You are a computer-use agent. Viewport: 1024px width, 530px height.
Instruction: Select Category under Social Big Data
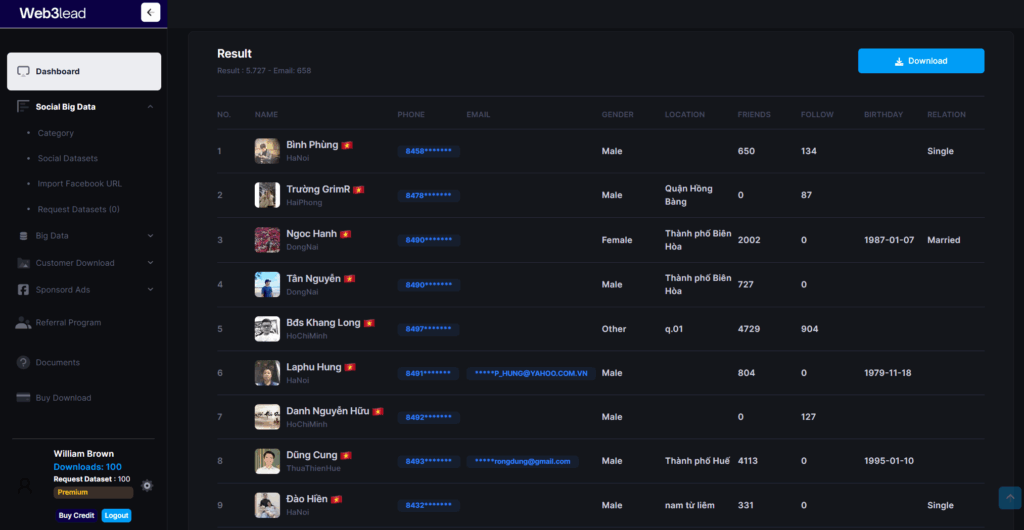(56, 133)
